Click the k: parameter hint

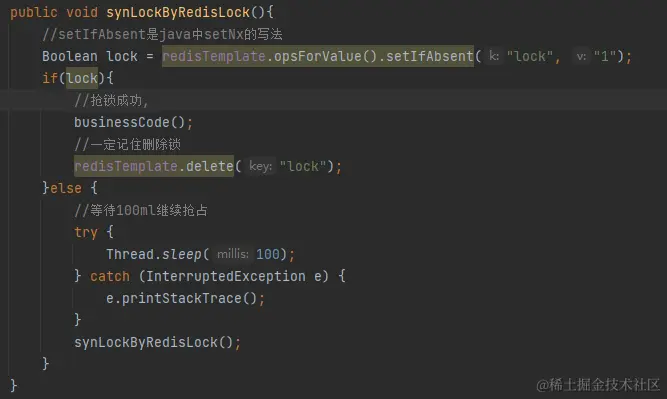tap(493, 56)
